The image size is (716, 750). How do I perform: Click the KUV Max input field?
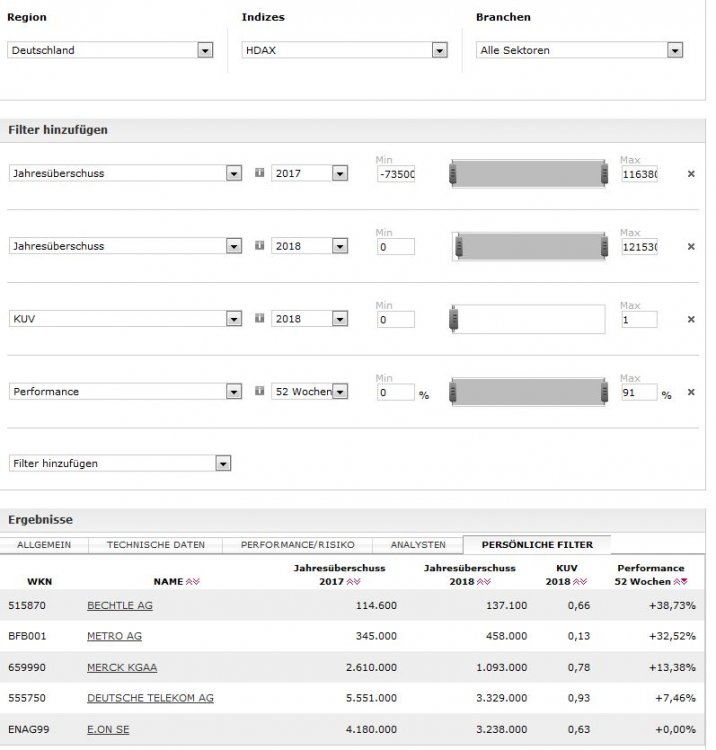(x=639, y=320)
